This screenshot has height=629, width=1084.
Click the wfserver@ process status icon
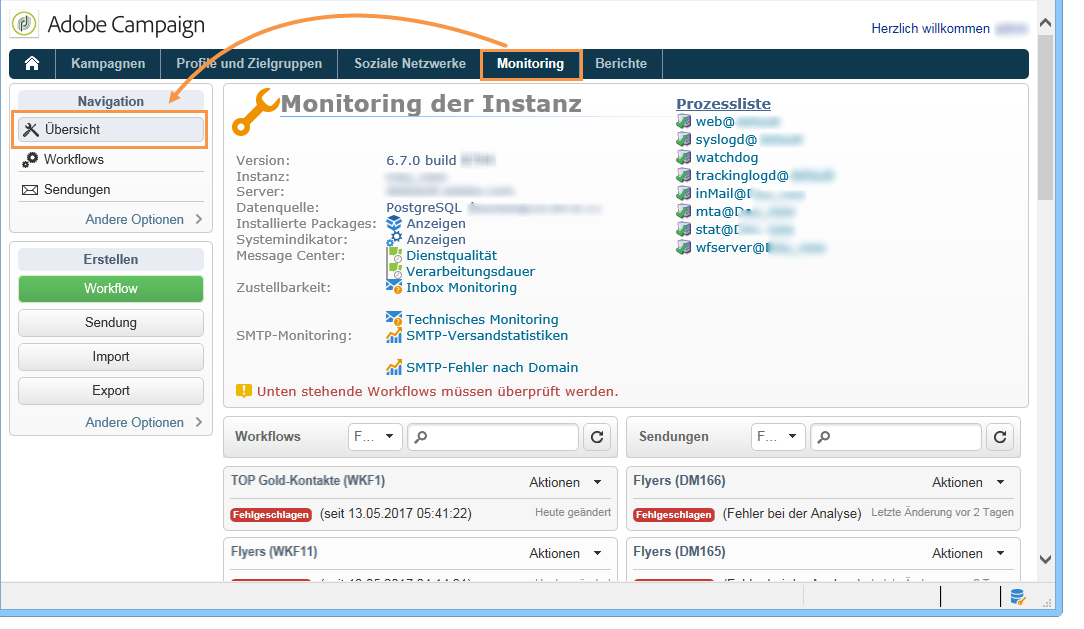point(684,247)
